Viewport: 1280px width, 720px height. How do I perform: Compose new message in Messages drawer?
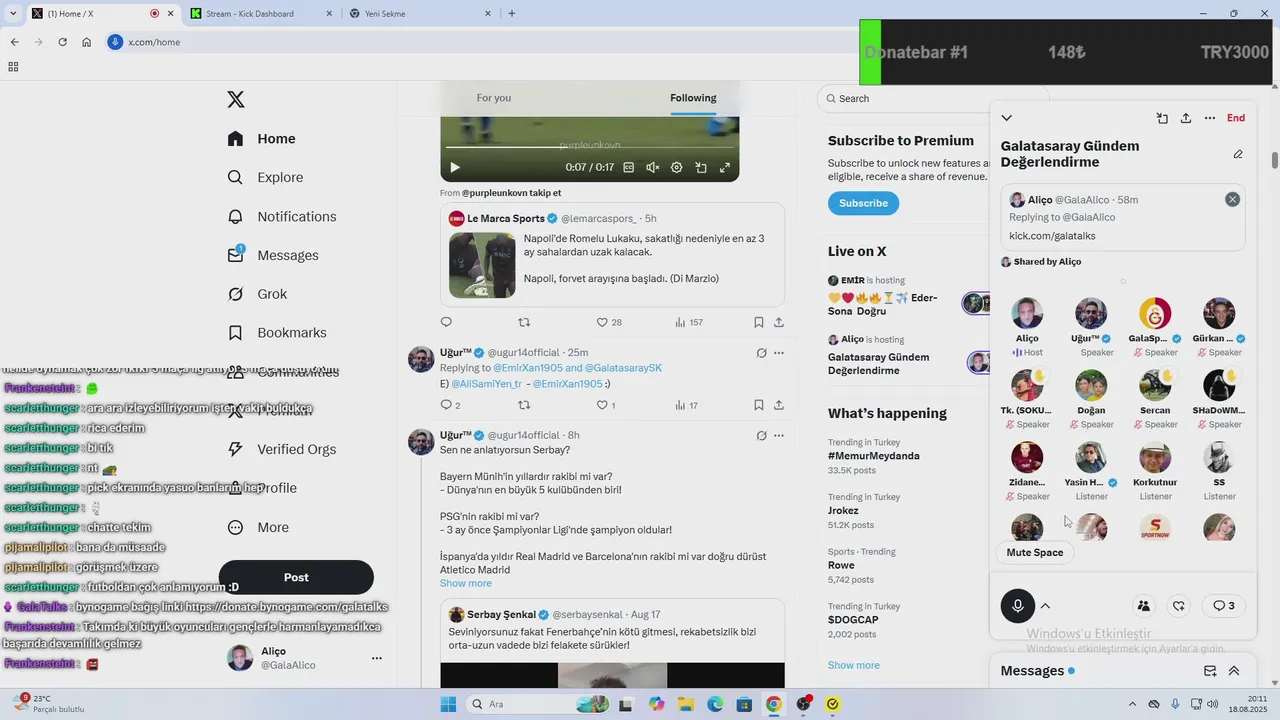[x=1210, y=671]
